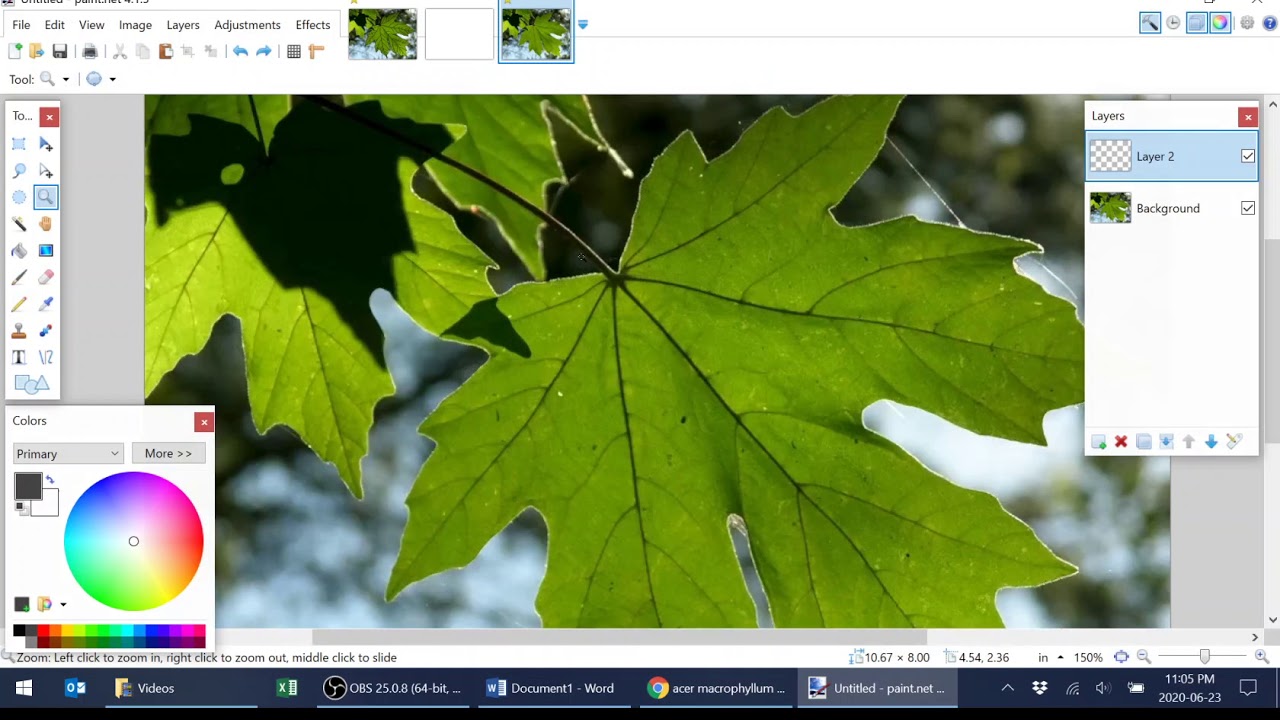Screen dimensions: 1280x720
Task: Select the Shapes tool
Action: pyautogui.click(x=31, y=384)
